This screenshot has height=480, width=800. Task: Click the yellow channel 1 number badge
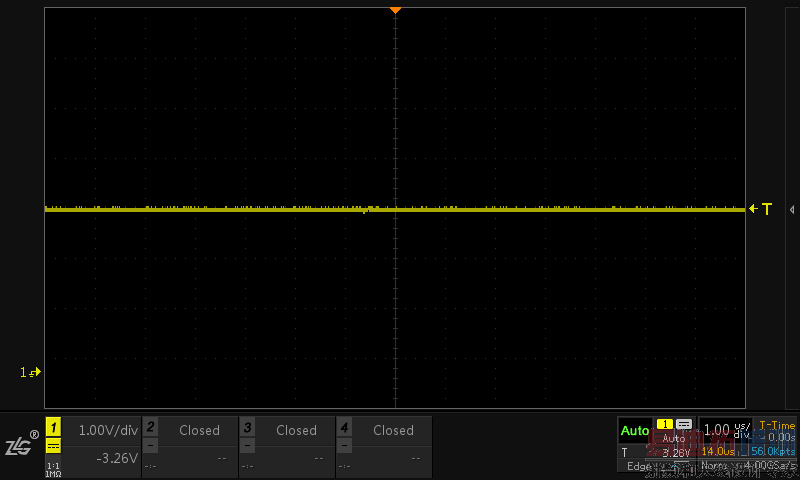[53, 427]
